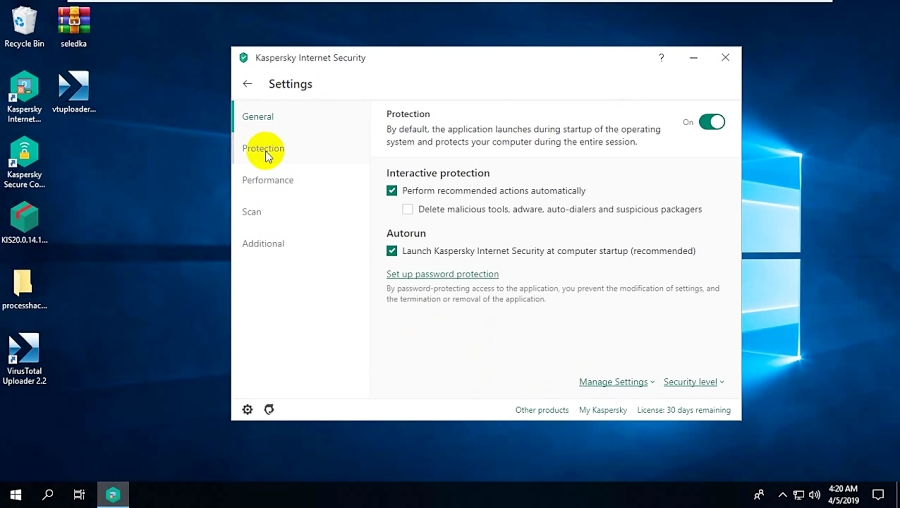Click the Kaspersky shield icon in title bar
Viewport: 900px width, 508px height.
click(x=243, y=57)
